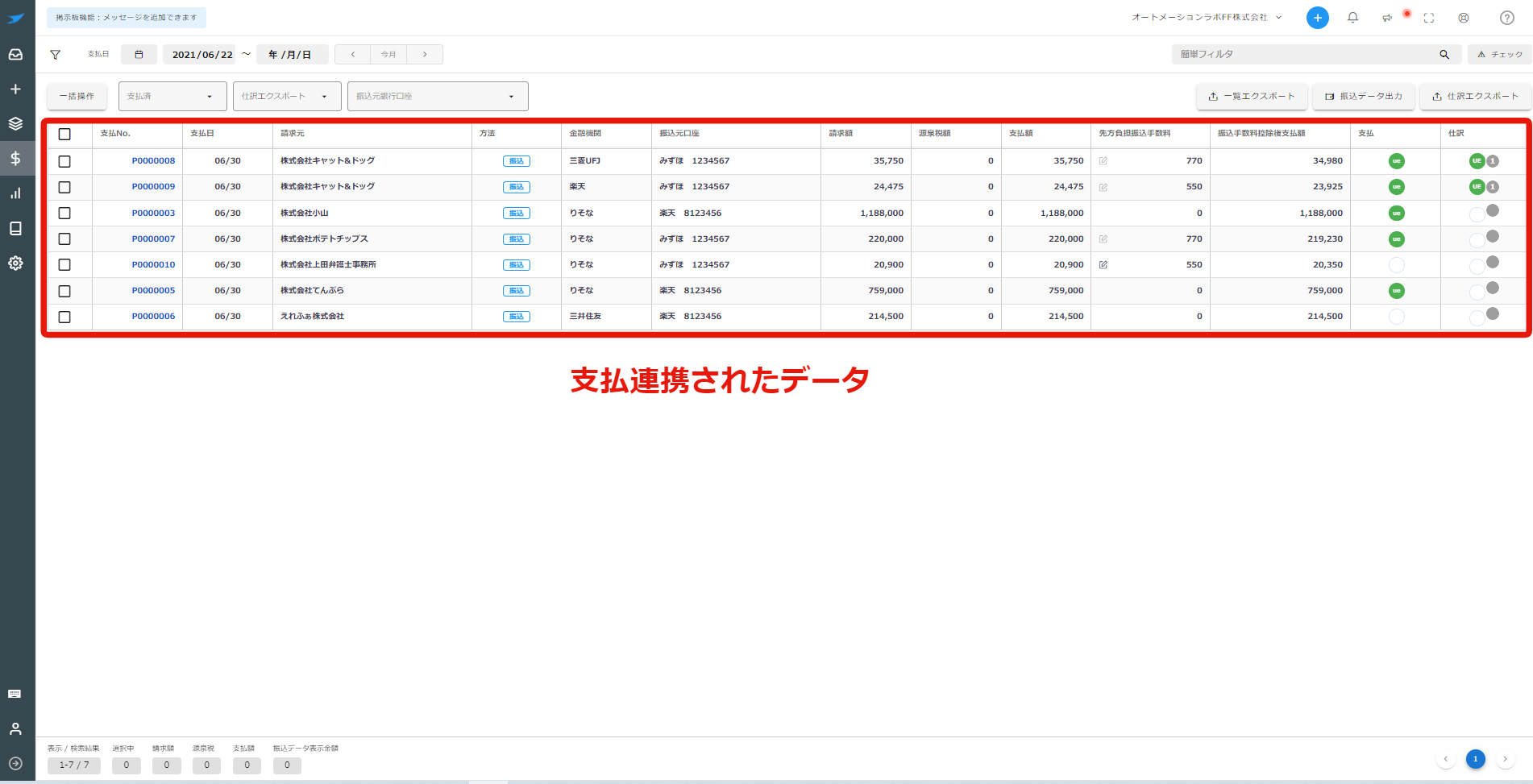This screenshot has height=784, width=1533.
Task: Go to previous results page
Action: click(1445, 759)
